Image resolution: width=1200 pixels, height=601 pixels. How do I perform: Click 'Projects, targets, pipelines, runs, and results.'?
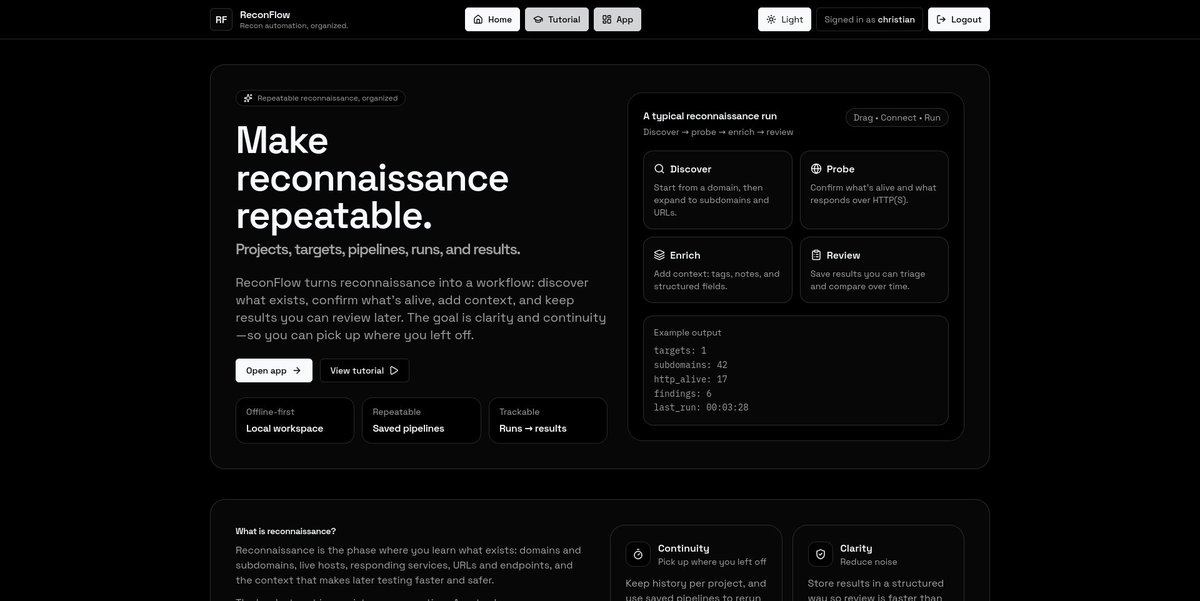point(378,249)
